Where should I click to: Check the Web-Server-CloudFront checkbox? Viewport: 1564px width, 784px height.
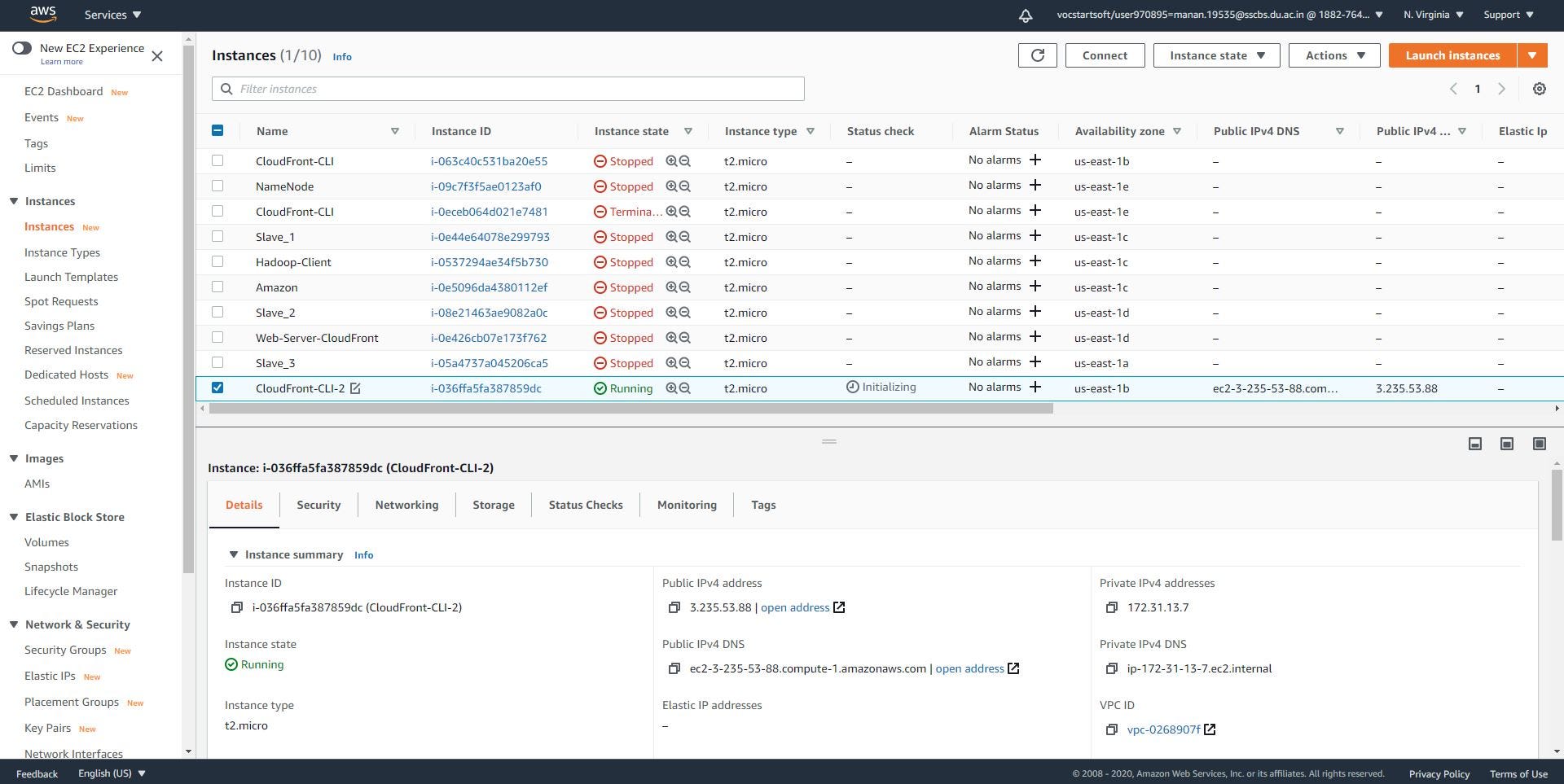217,337
